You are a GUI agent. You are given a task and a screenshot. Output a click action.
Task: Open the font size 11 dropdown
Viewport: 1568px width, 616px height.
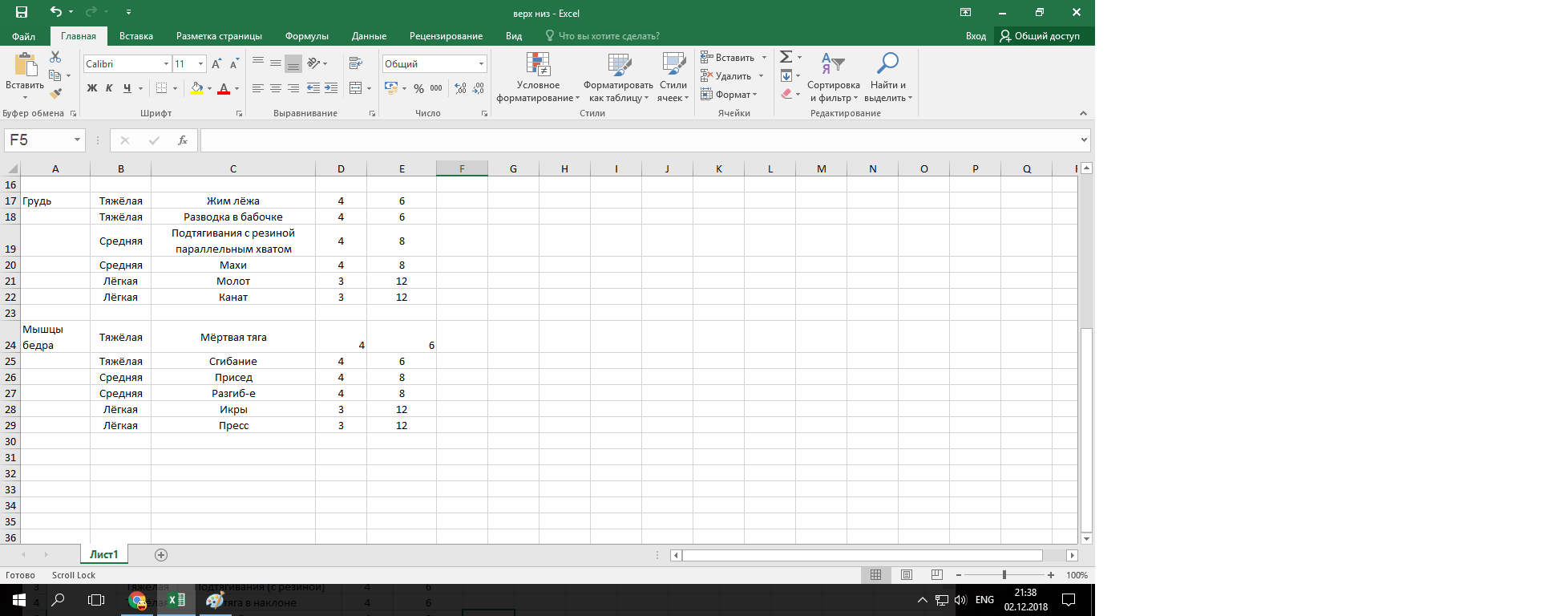pos(200,63)
